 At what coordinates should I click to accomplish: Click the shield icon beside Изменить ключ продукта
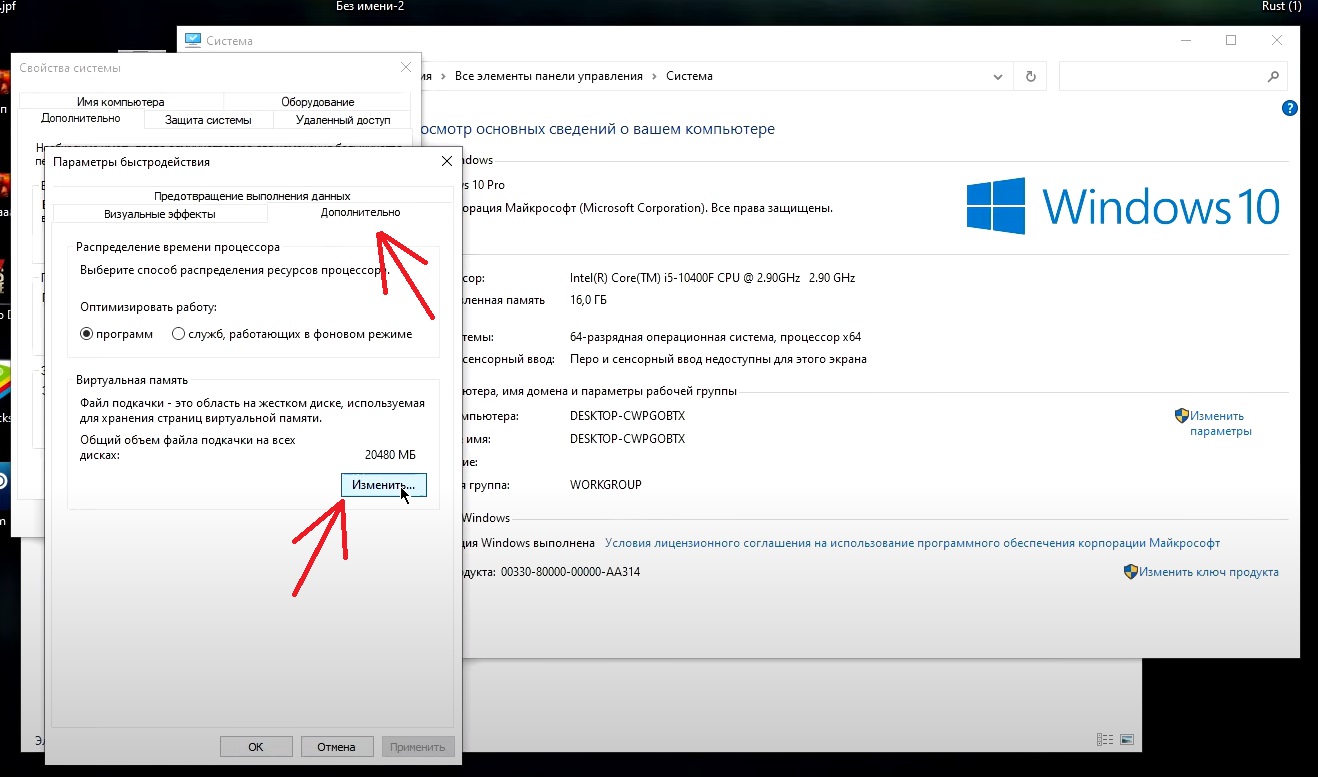coord(1131,572)
